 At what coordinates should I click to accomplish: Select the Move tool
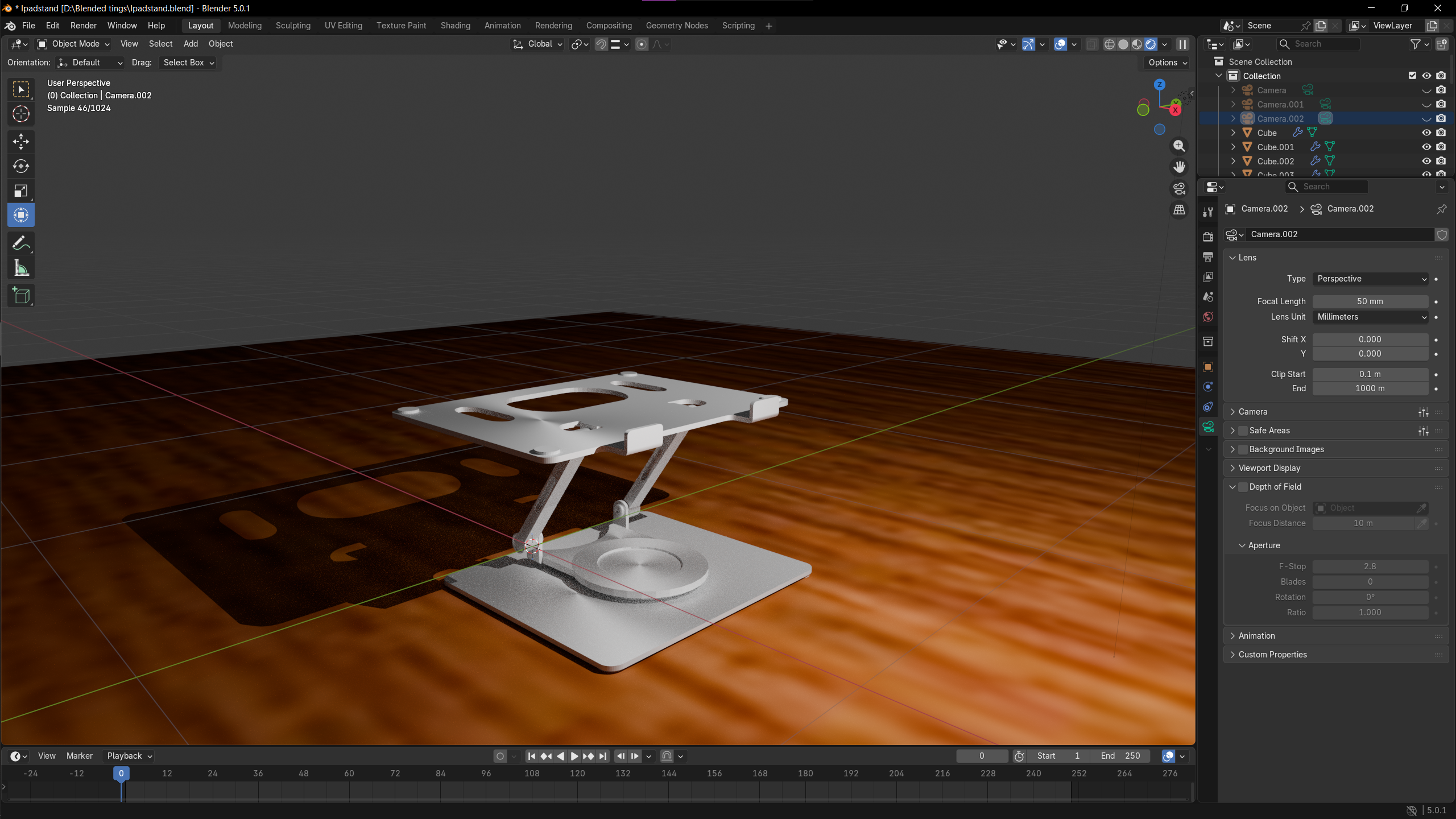pyautogui.click(x=21, y=141)
